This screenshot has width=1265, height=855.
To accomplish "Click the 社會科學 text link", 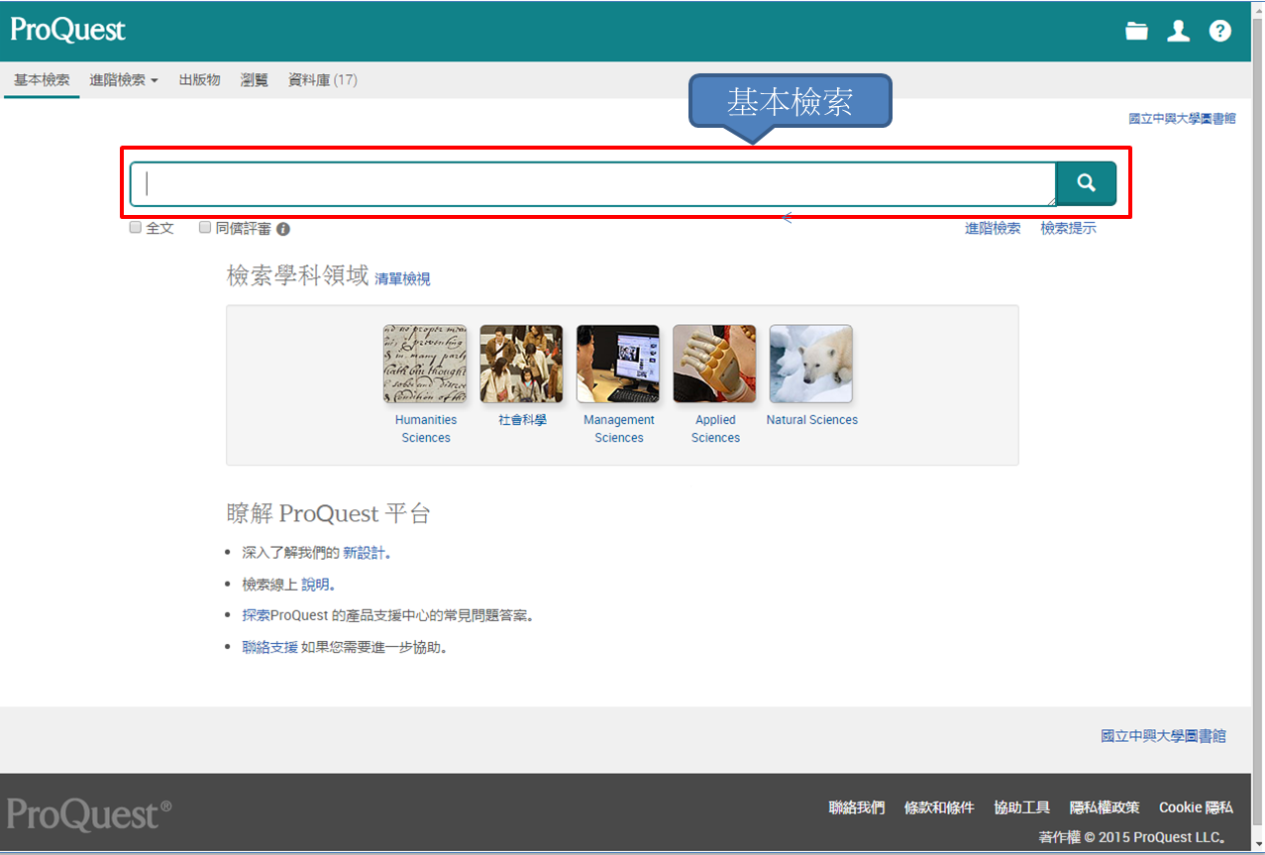I will coord(523,420).
